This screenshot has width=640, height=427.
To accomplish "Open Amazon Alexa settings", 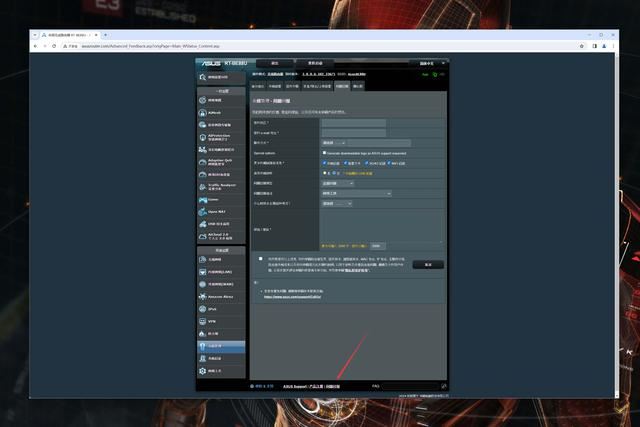I will click(220, 296).
